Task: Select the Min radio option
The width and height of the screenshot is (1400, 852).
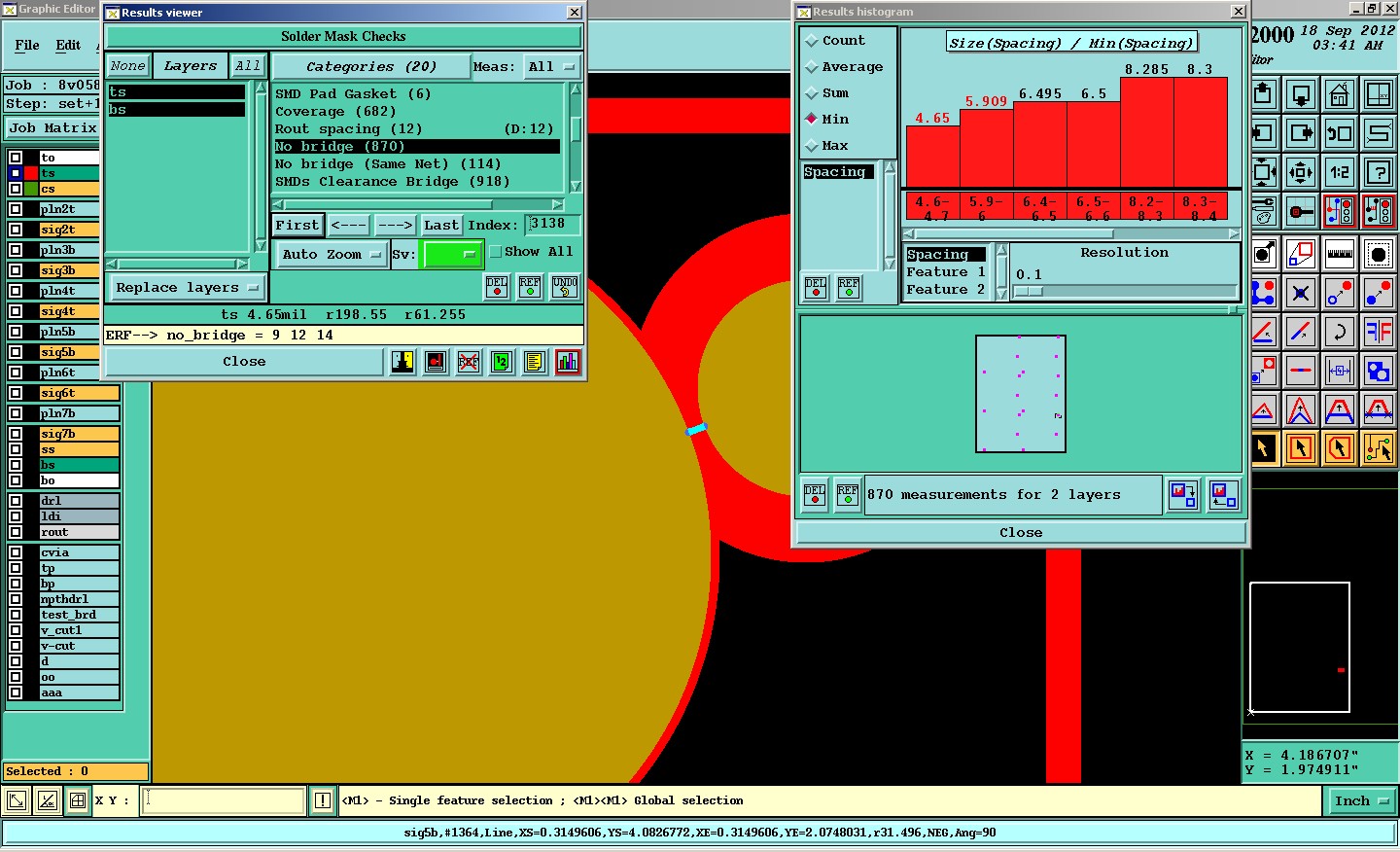Action: click(x=826, y=120)
